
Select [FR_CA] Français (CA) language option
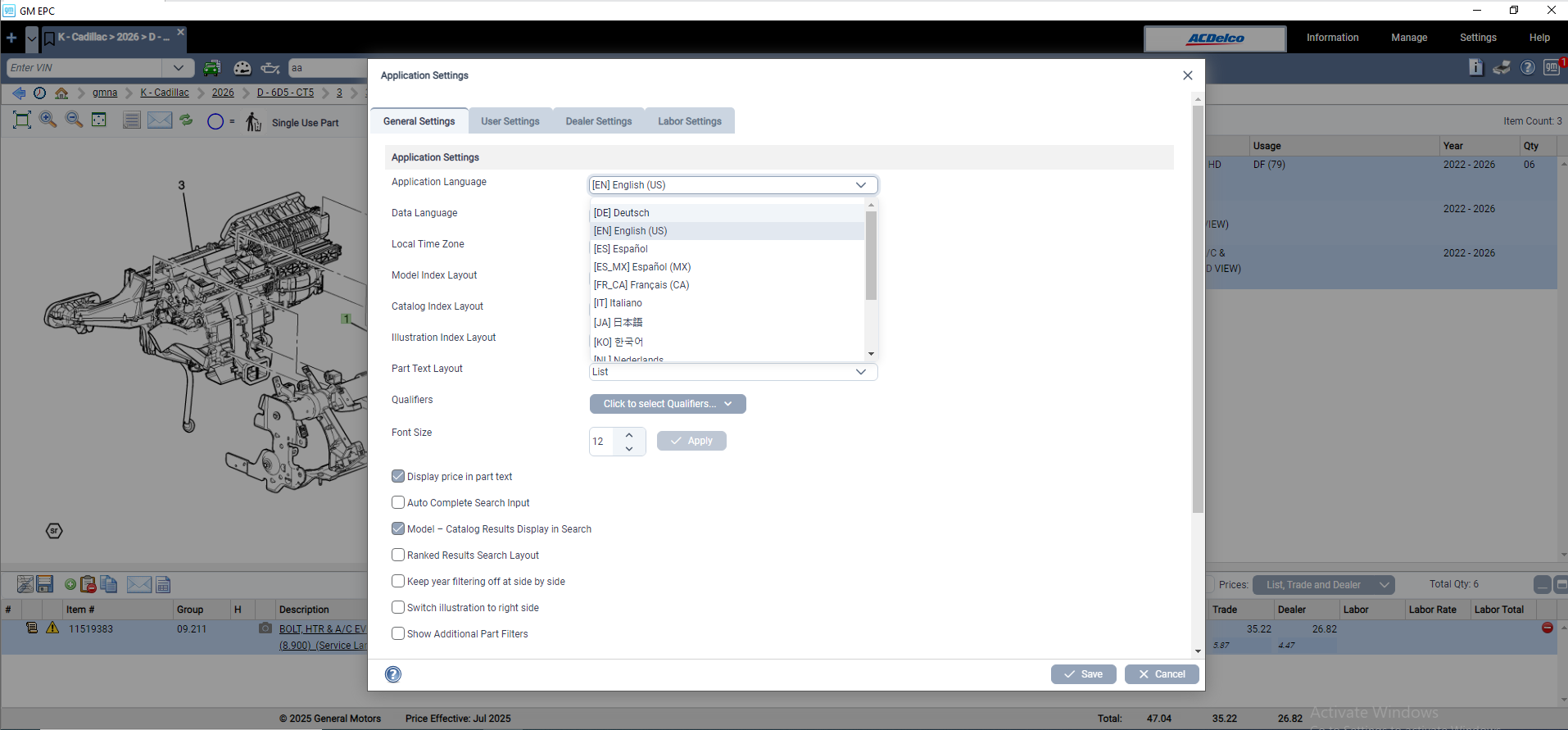727,285
